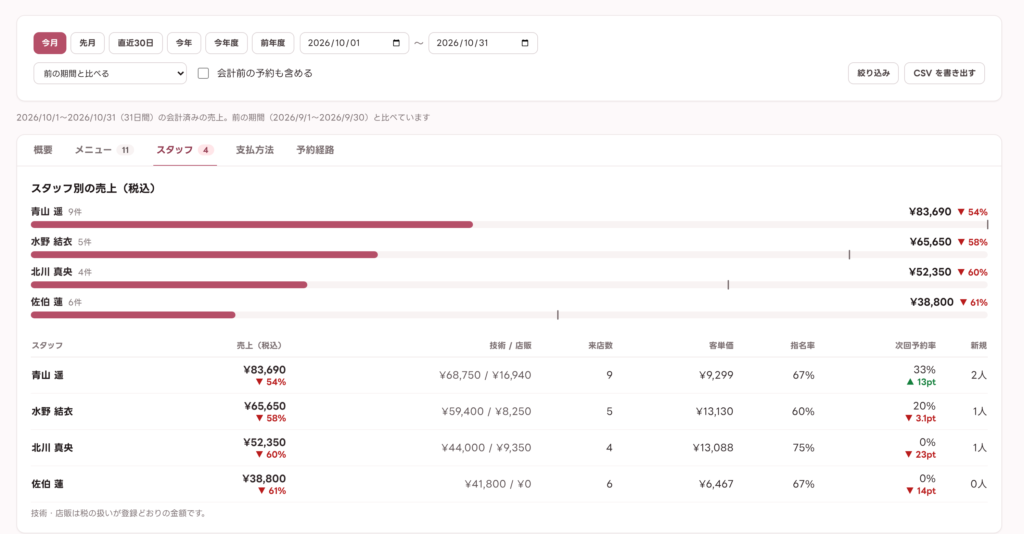This screenshot has width=1024, height=534.
Task: Focus the start date field 2026/10/01
Action: [x=355, y=43]
